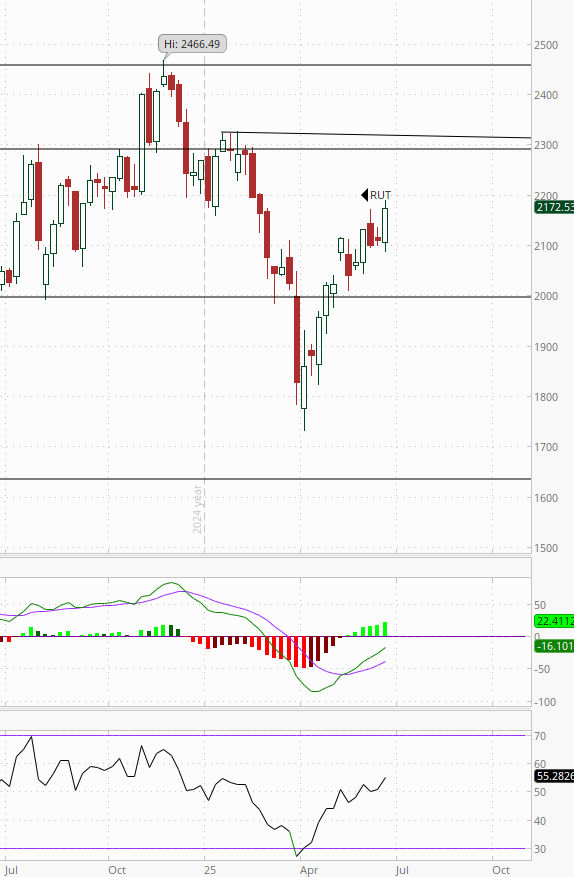Click the 2000 price axis label
This screenshot has height=877, width=574.
point(545,296)
